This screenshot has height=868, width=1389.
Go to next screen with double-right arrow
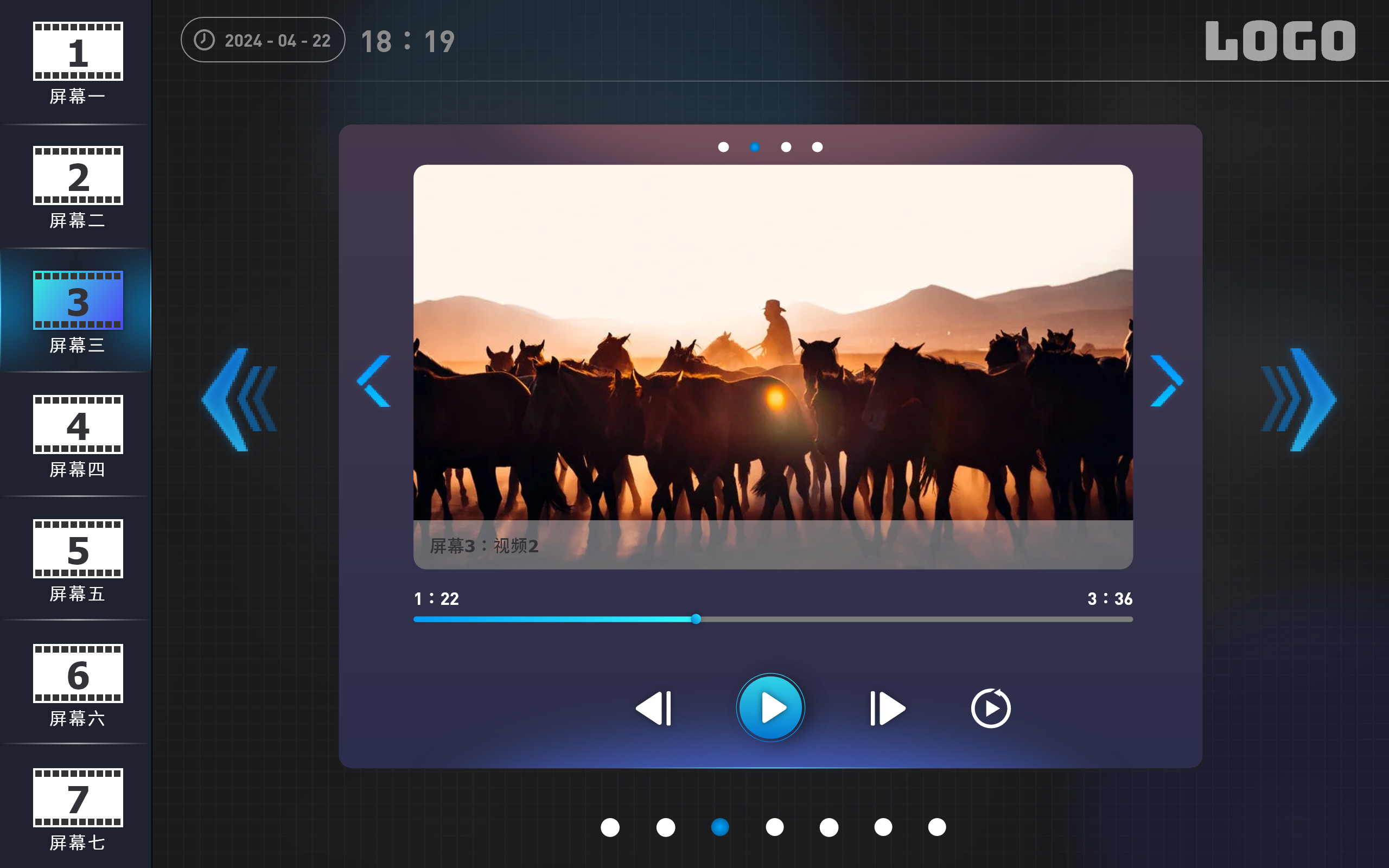click(1298, 400)
